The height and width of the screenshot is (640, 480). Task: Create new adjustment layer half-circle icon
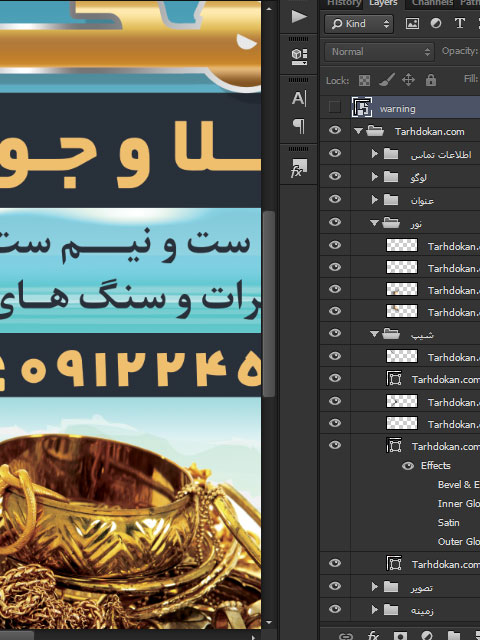point(427,636)
